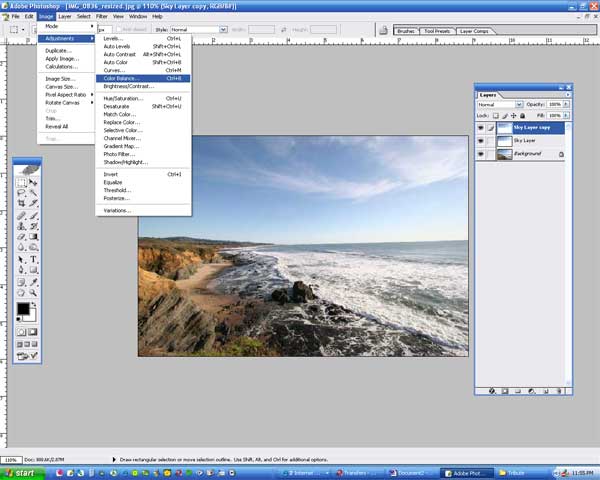Reset default foreground and background colors

point(18,319)
